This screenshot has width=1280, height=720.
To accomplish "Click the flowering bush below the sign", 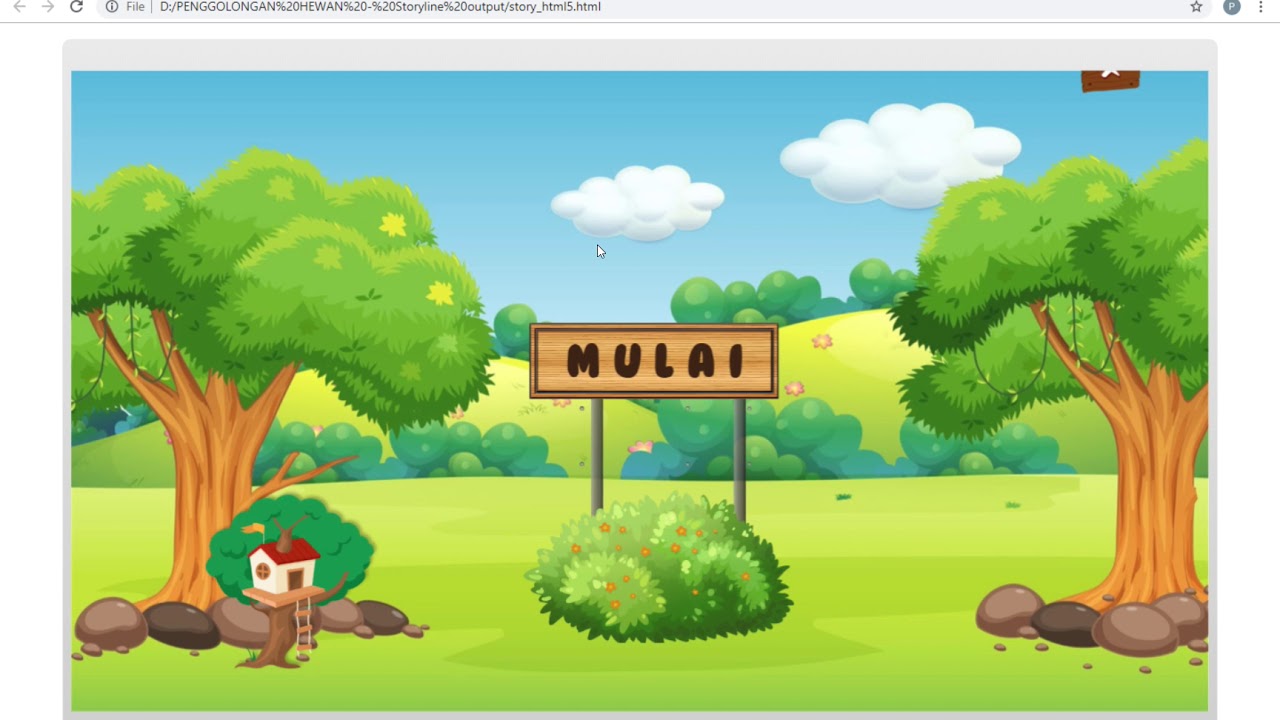I will point(658,575).
